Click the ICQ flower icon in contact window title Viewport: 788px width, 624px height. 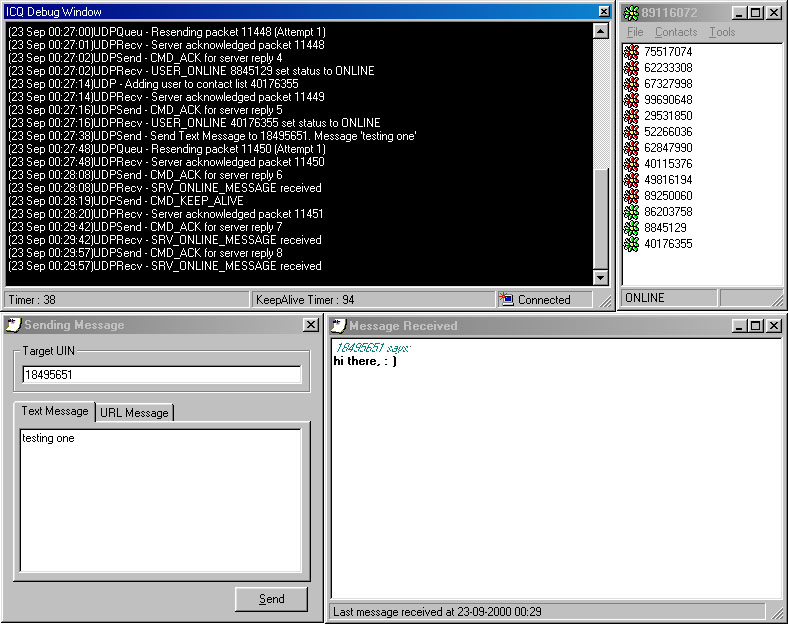(631, 13)
